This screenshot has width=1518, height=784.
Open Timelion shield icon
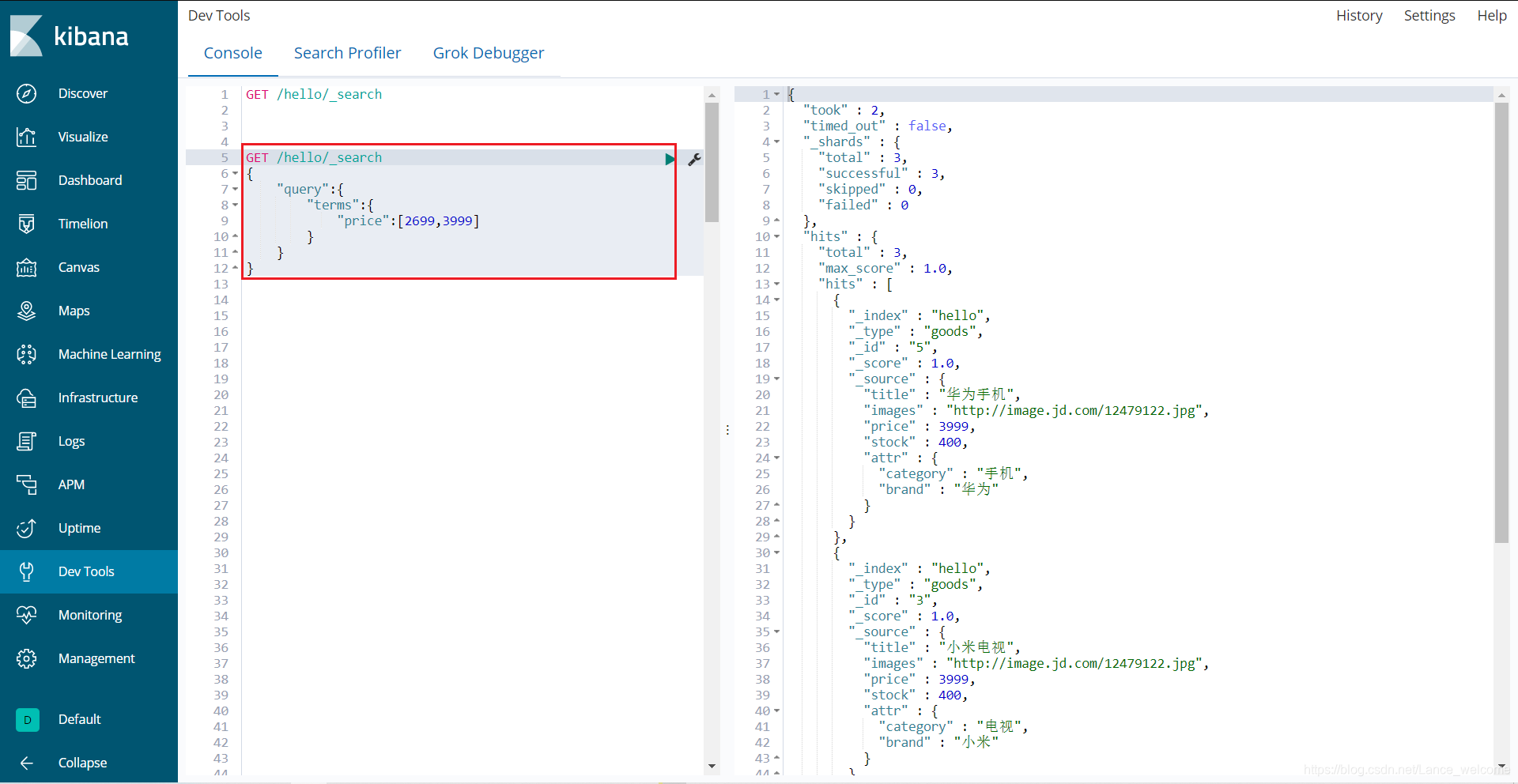(26, 224)
